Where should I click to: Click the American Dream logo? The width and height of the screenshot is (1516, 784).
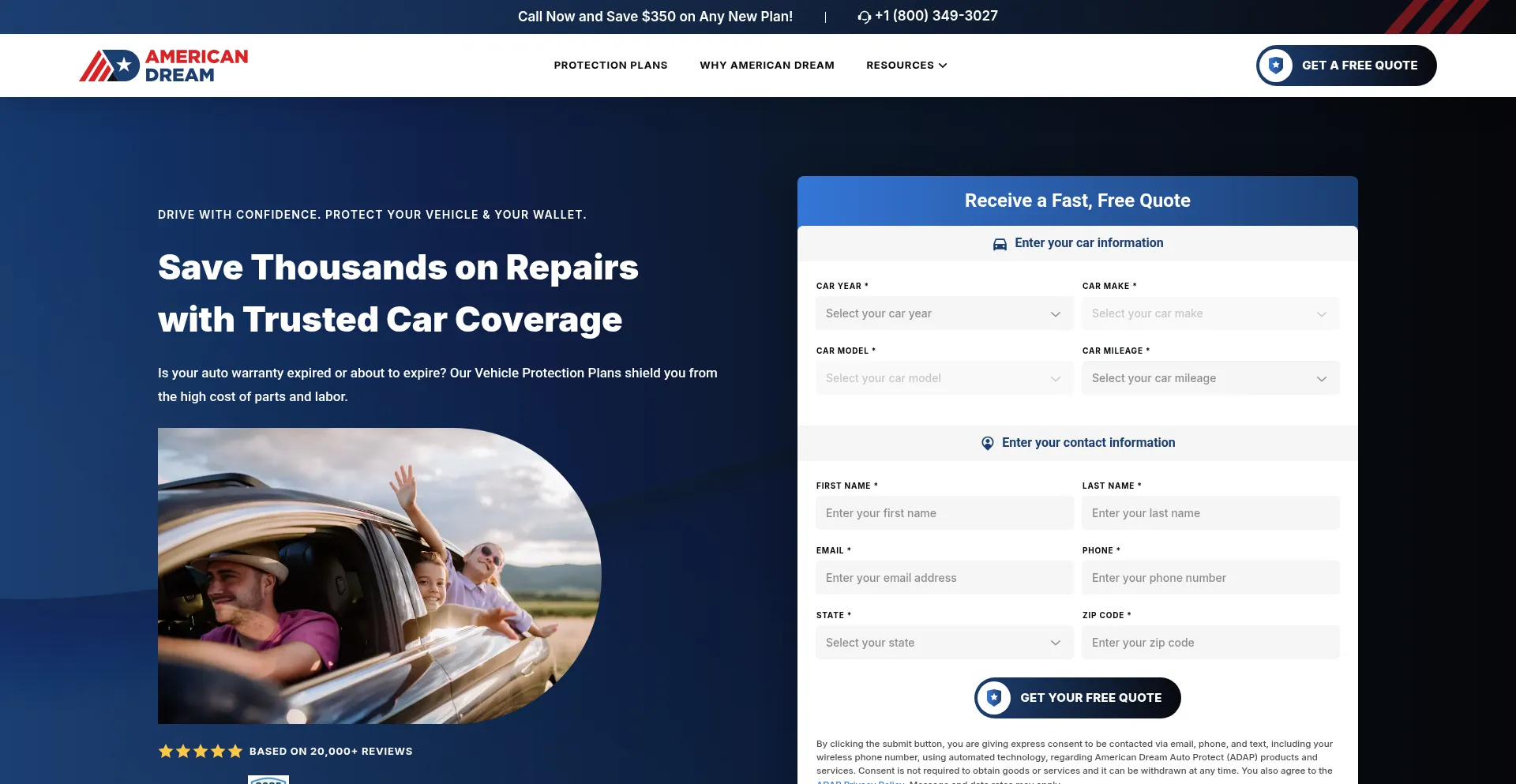pos(163,66)
